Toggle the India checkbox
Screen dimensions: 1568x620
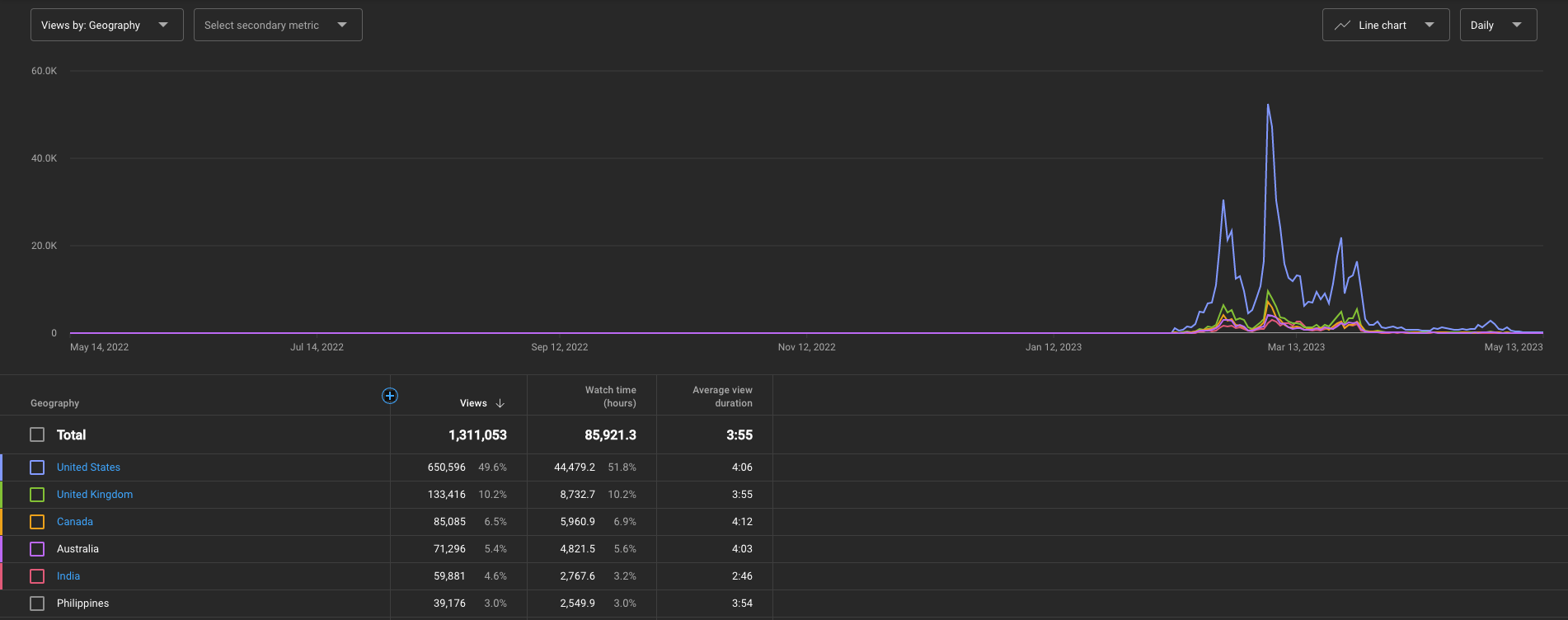coord(37,576)
